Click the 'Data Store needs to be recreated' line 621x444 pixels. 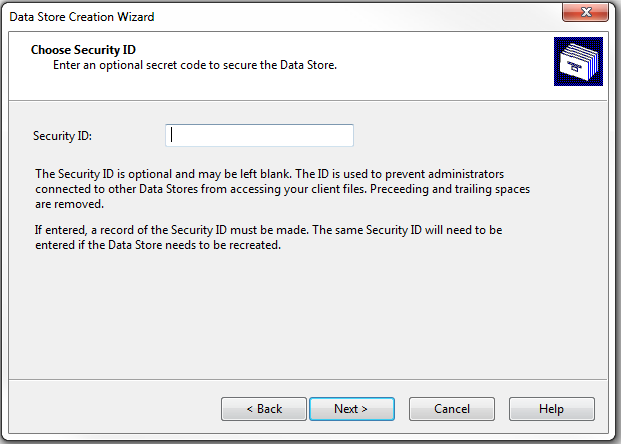click(158, 245)
